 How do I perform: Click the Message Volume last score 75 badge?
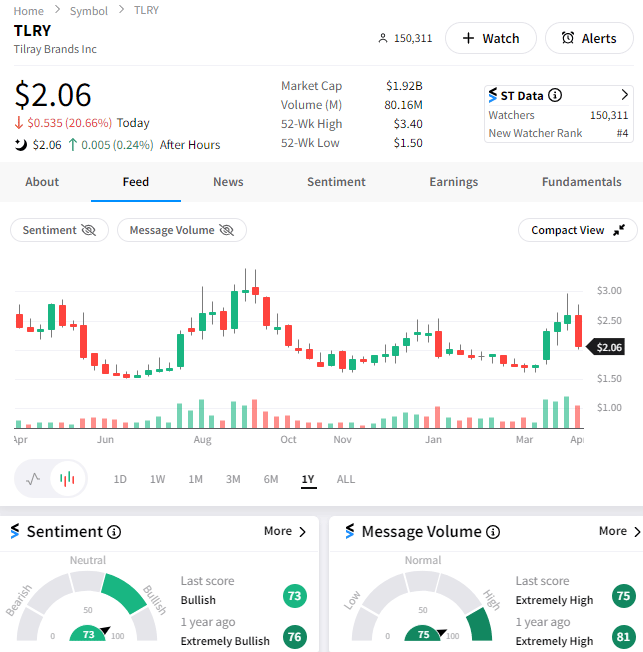[x=623, y=596]
